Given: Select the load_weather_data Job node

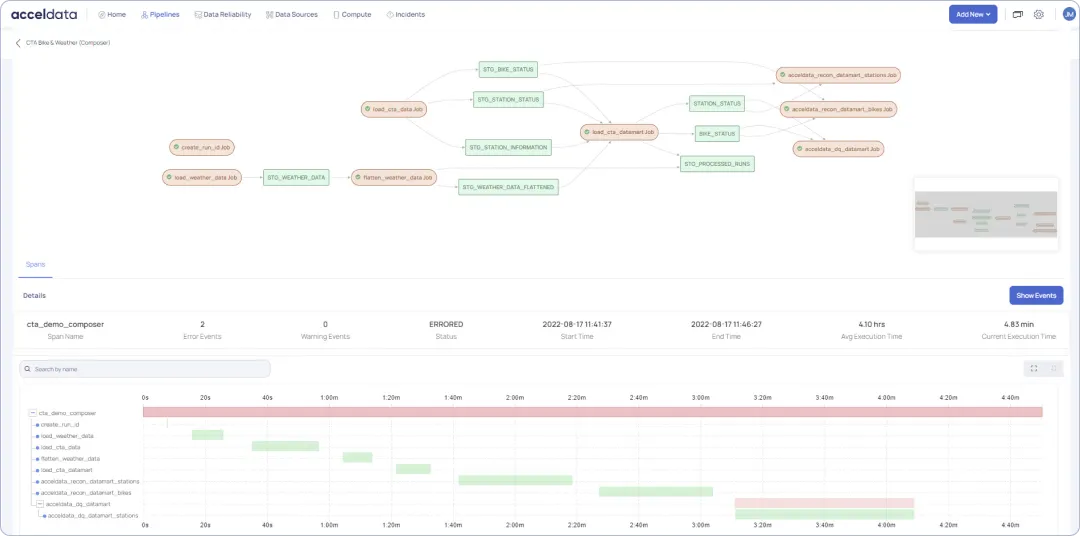Looking at the screenshot, I should point(202,178).
